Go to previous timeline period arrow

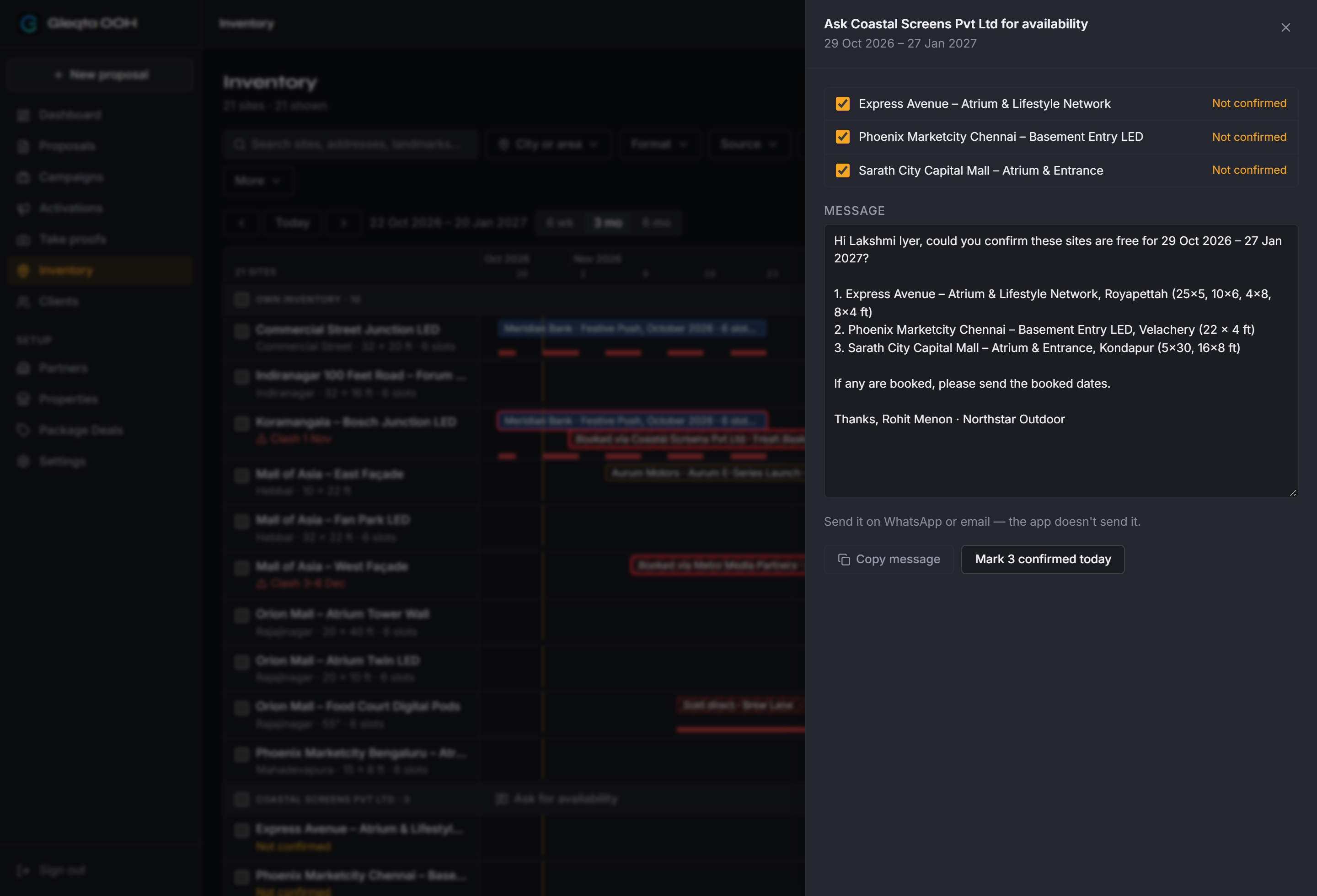[241, 223]
